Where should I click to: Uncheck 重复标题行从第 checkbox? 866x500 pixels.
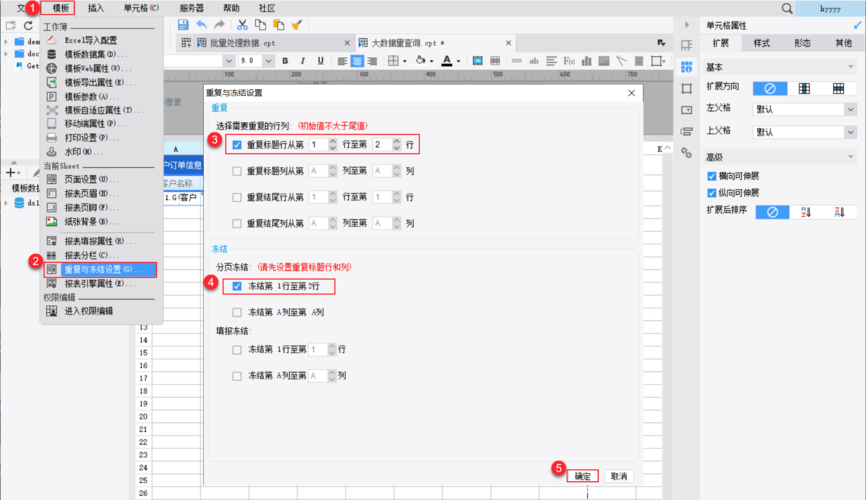[x=237, y=145]
